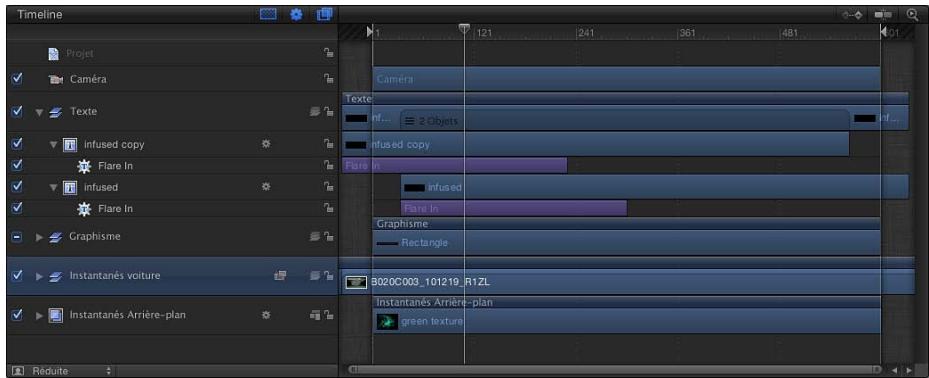
Task: Click the Texte group layers icon
Action: [57, 111]
